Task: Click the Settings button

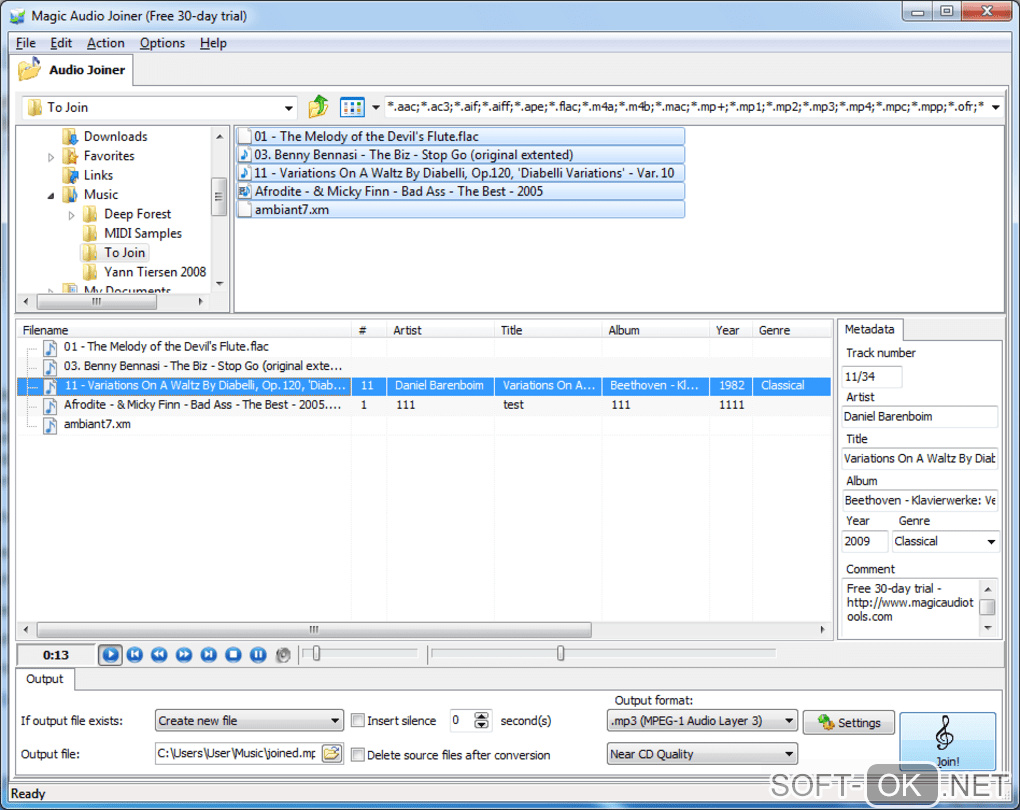Action: (848, 723)
